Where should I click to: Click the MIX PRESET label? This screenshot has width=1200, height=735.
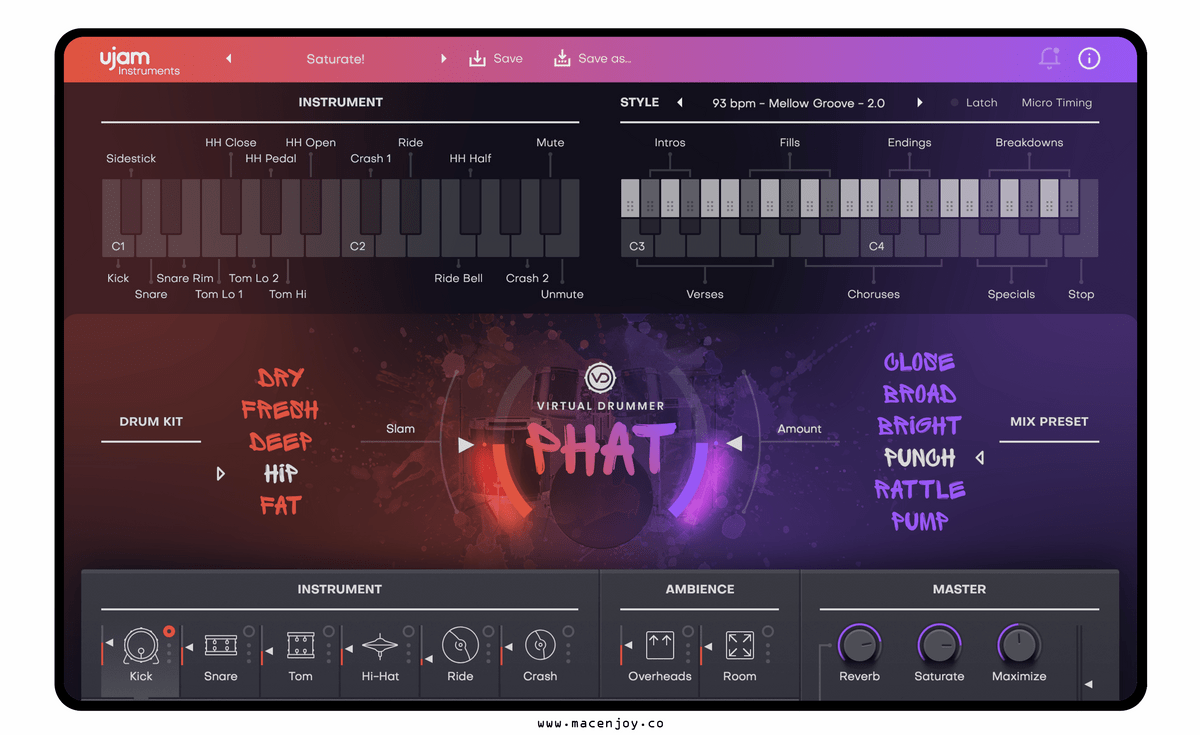(x=1049, y=422)
